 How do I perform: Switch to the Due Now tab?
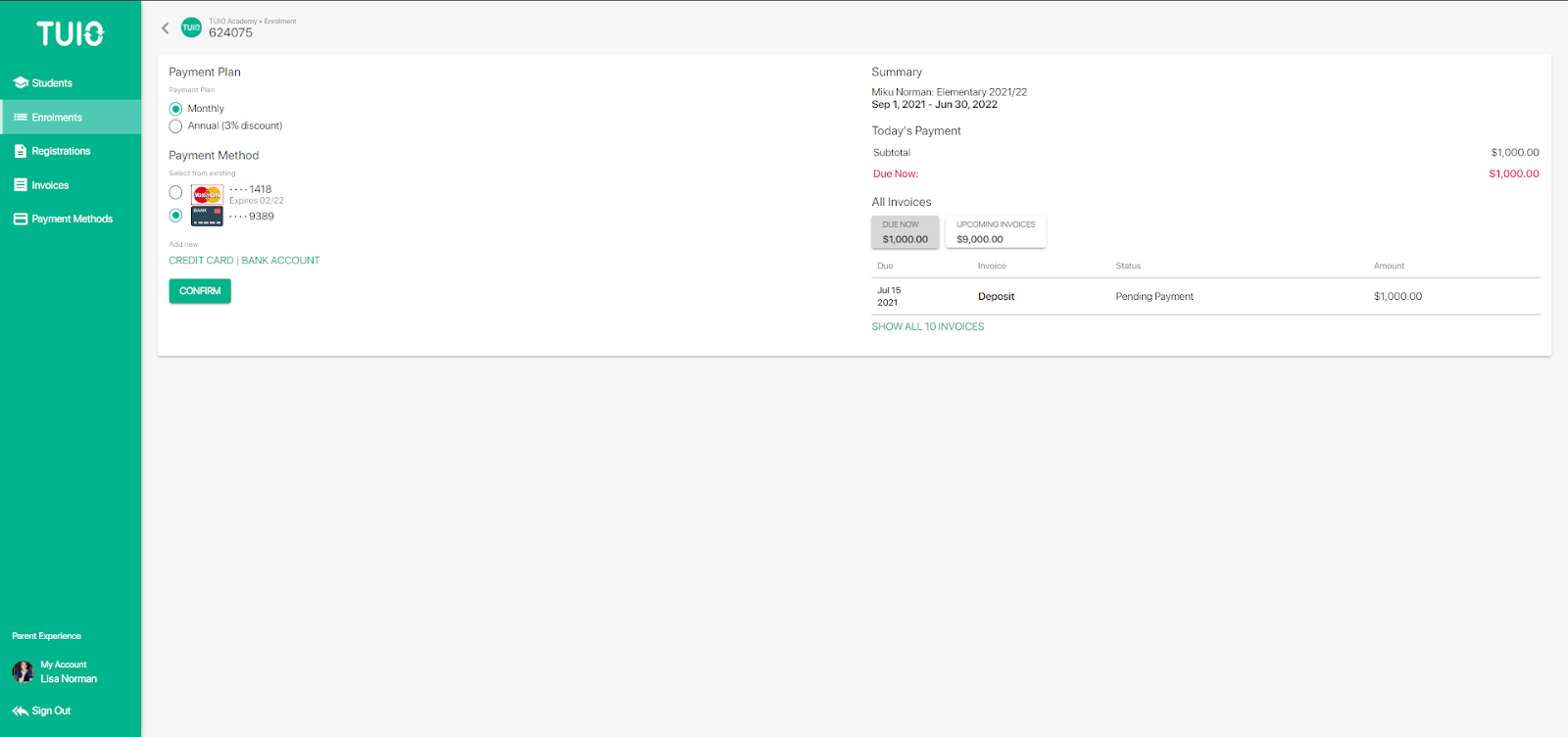pyautogui.click(x=905, y=232)
